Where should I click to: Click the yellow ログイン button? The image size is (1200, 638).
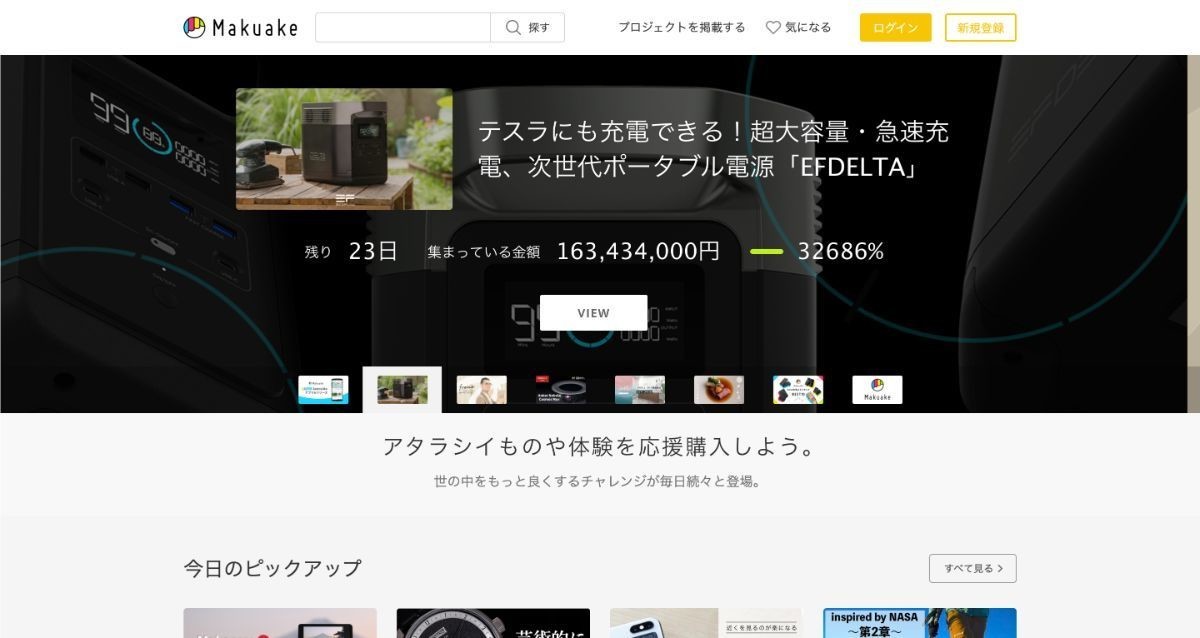click(896, 27)
